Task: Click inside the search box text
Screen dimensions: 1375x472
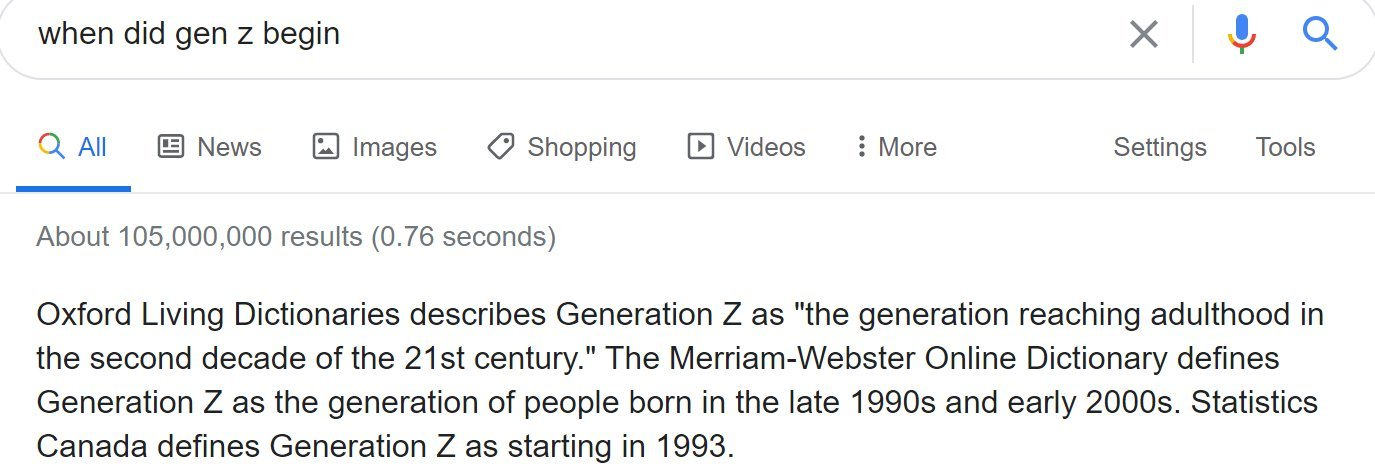Action: (189, 34)
